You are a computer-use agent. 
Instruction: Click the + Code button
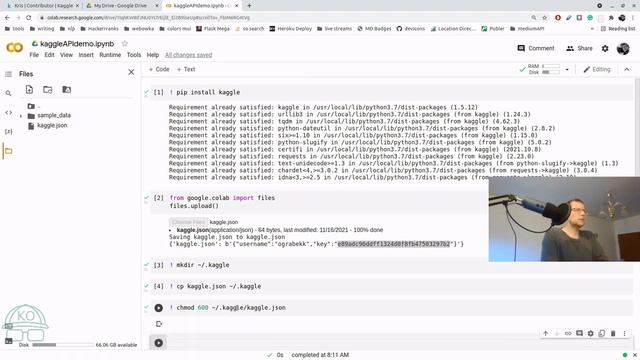[159, 69]
